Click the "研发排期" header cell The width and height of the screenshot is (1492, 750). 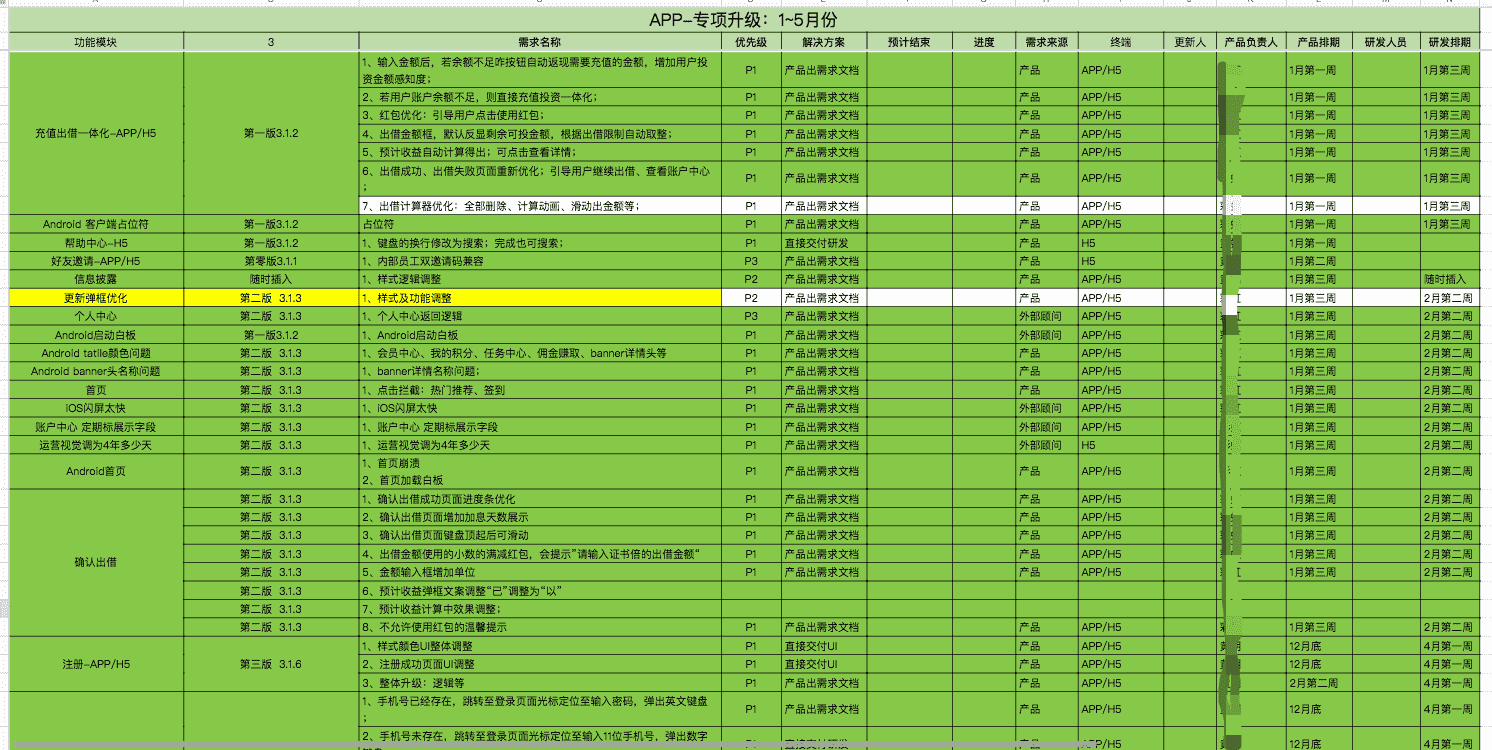(x=1450, y=42)
